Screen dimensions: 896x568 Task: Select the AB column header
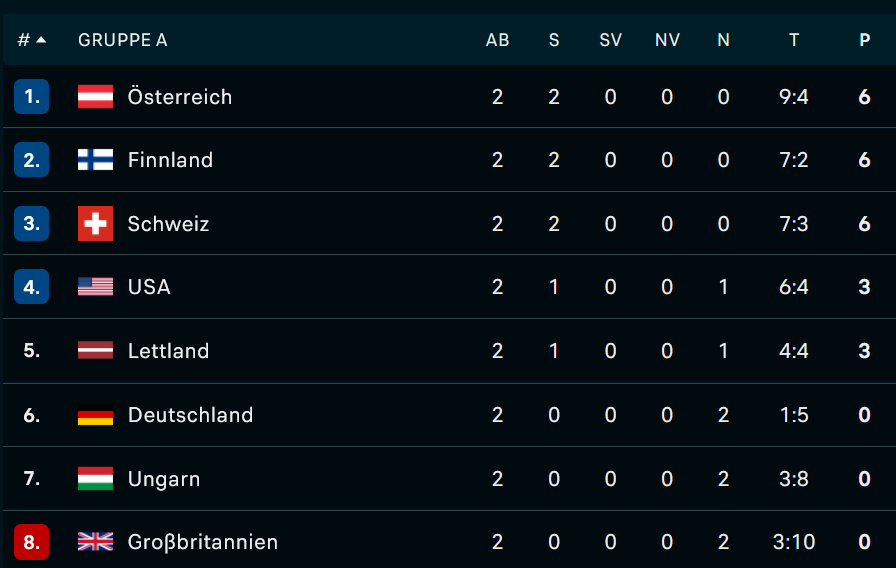point(497,40)
